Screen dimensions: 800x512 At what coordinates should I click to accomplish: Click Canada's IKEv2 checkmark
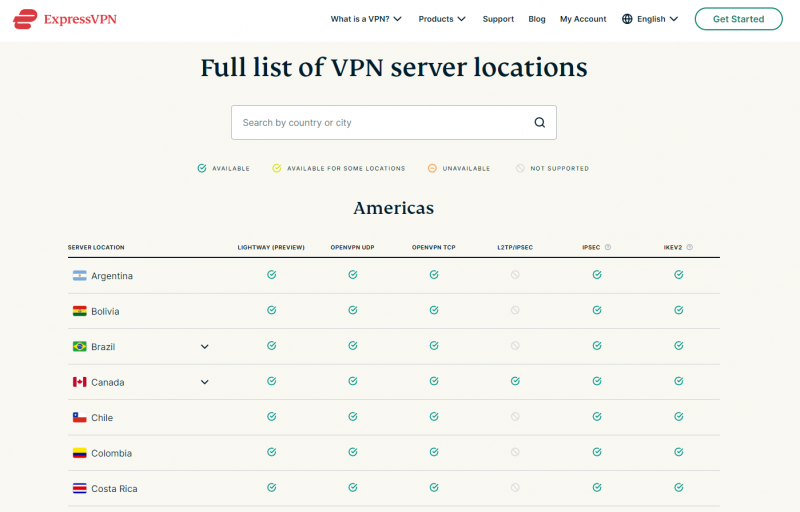point(679,381)
